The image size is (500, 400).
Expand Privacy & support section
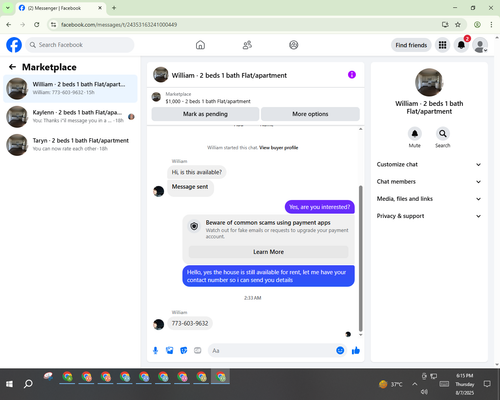click(x=429, y=216)
